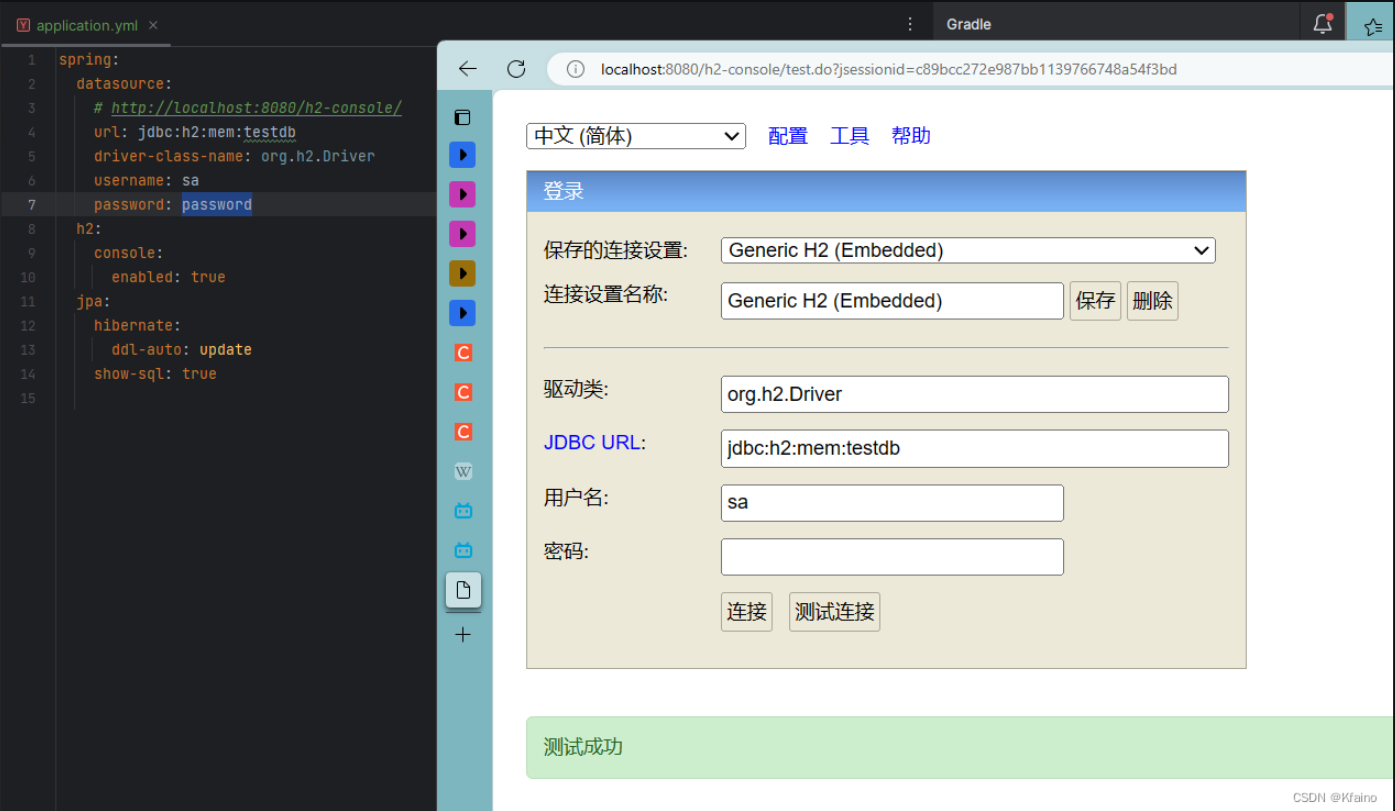Click the 'spring' key on line 1

click(85, 60)
